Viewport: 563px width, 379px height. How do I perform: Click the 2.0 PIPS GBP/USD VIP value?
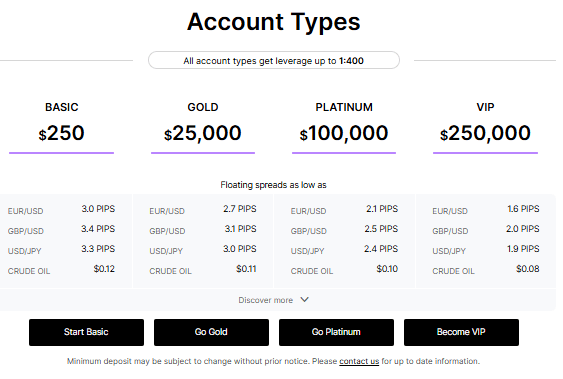click(523, 229)
